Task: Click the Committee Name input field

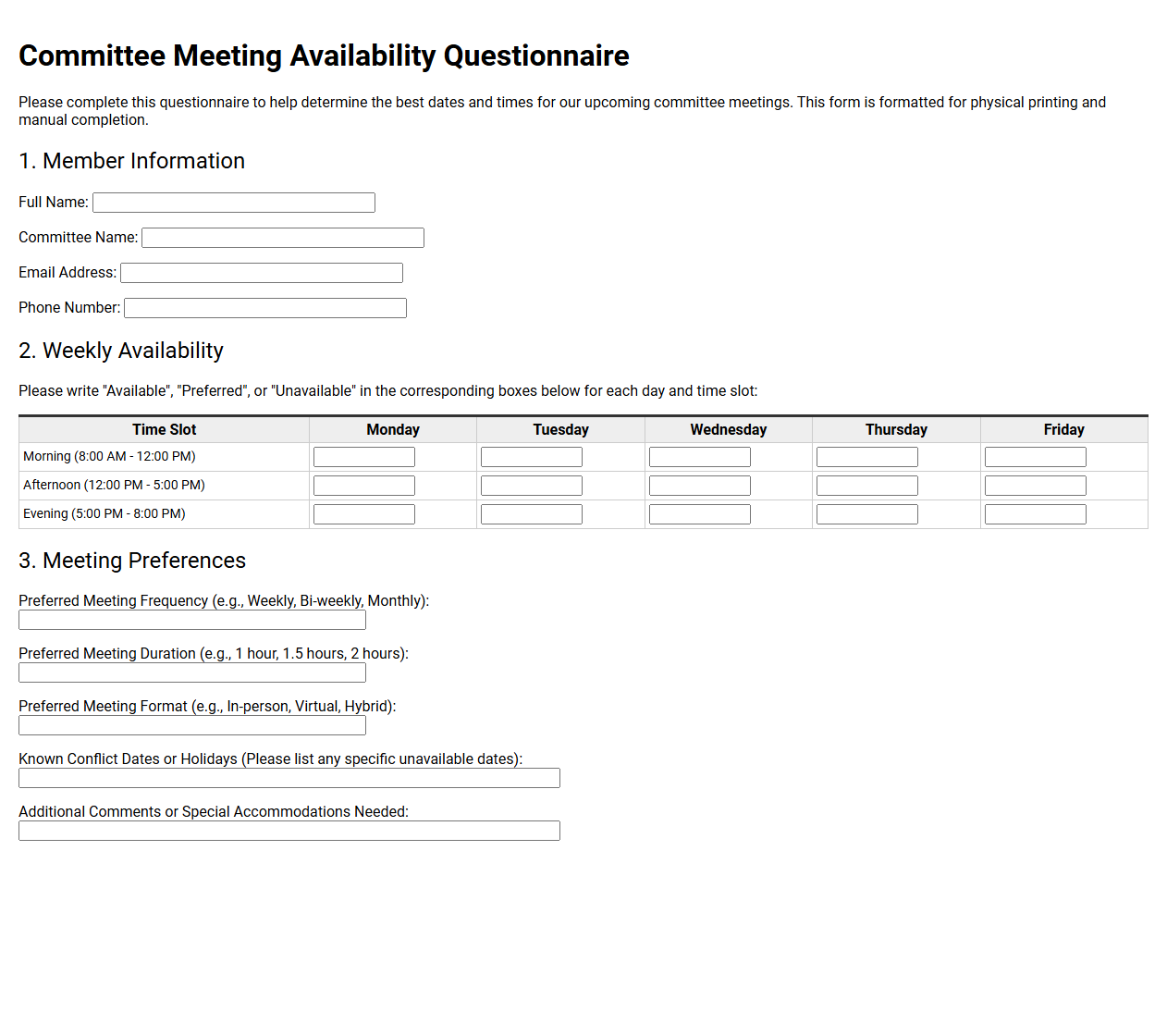Action: click(283, 238)
